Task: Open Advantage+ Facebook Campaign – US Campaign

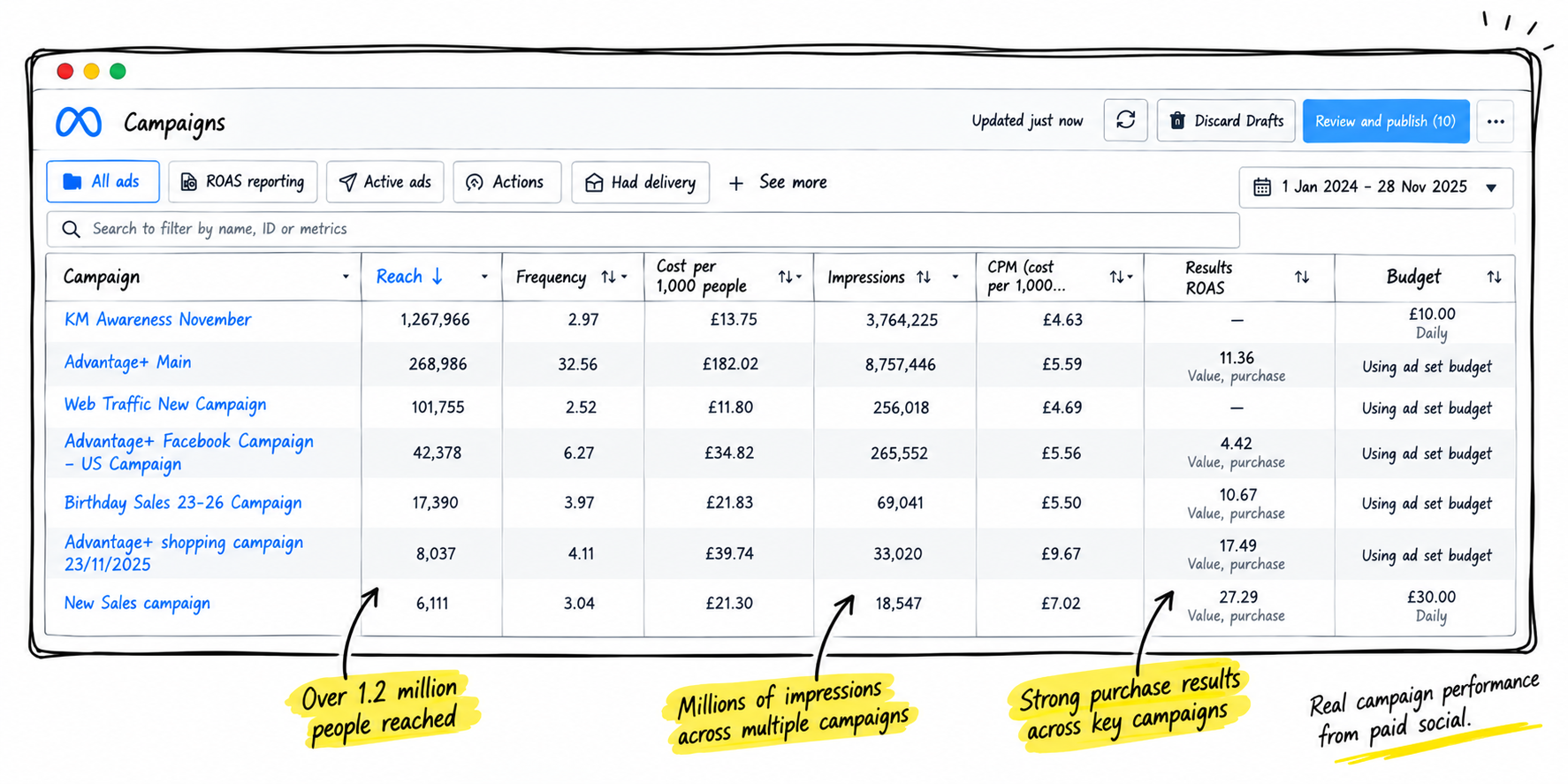Action: coord(189,453)
